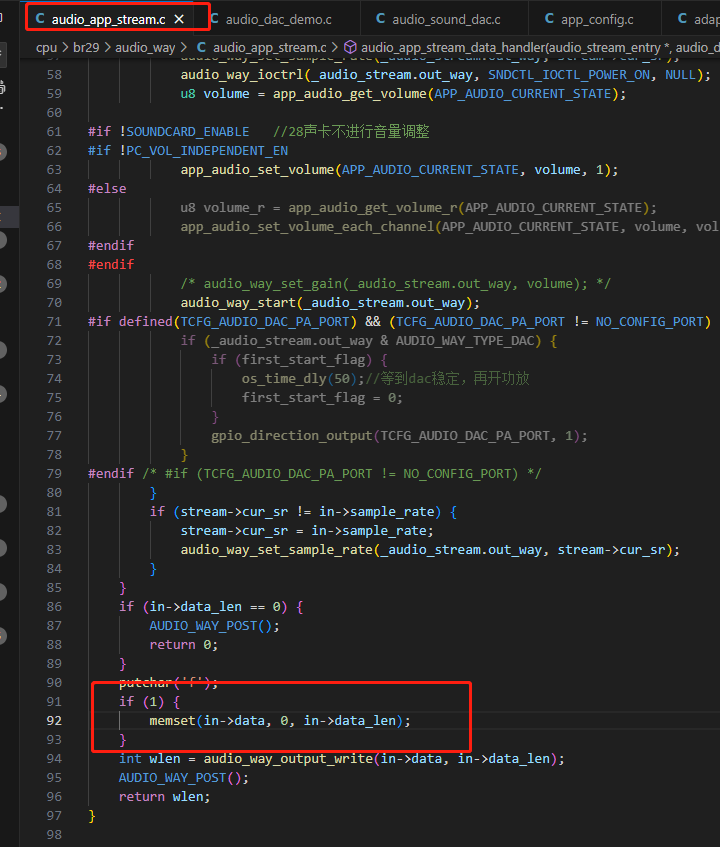Click line number 61 in the gutter

click(x=54, y=132)
